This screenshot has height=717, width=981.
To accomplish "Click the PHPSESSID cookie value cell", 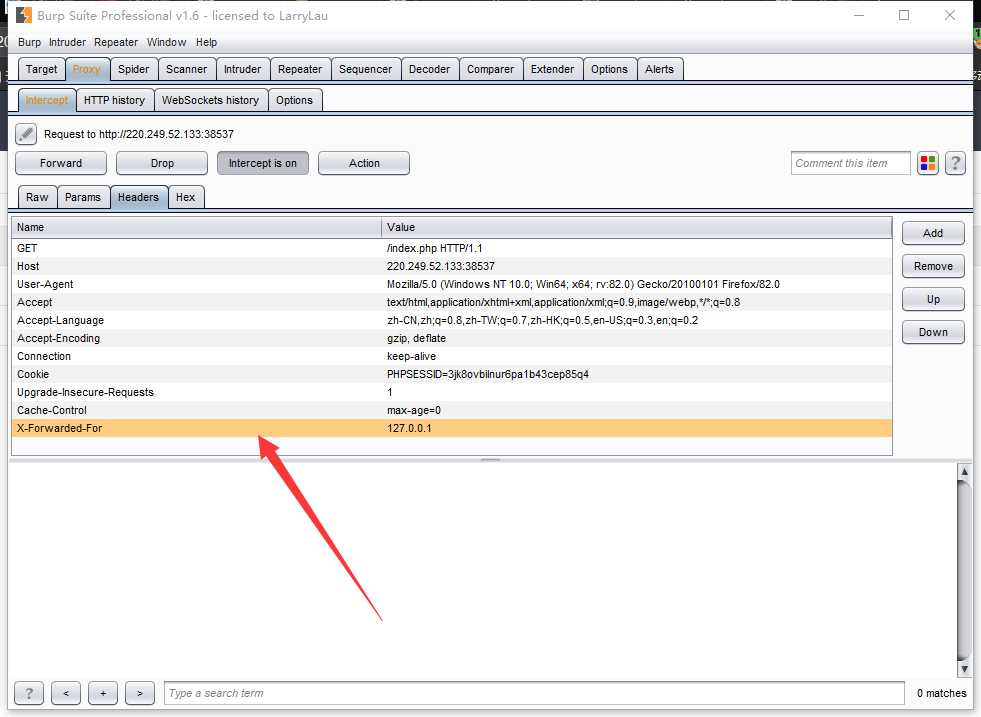I will (x=636, y=374).
